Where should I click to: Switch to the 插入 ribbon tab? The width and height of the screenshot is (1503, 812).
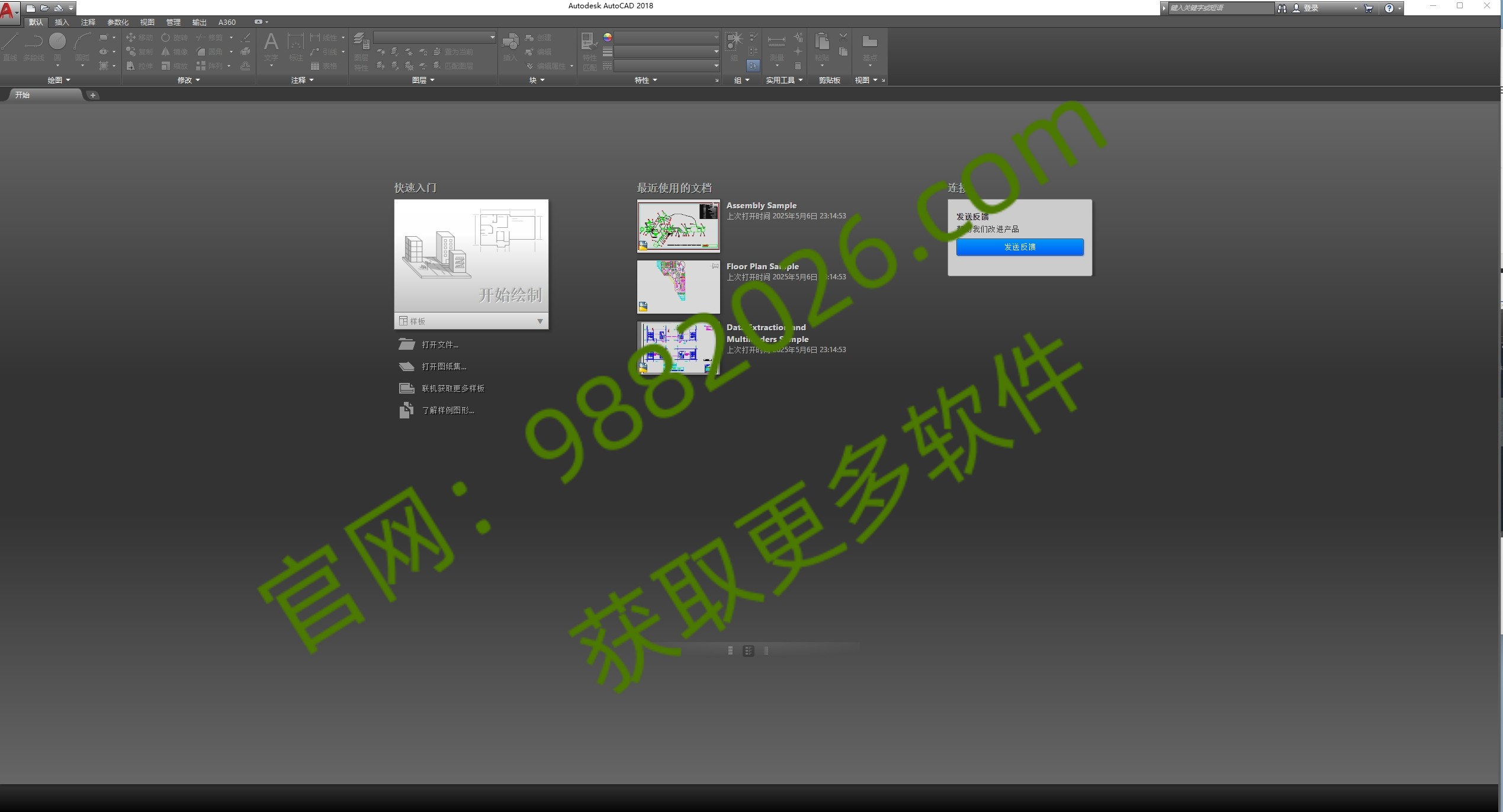point(62,22)
